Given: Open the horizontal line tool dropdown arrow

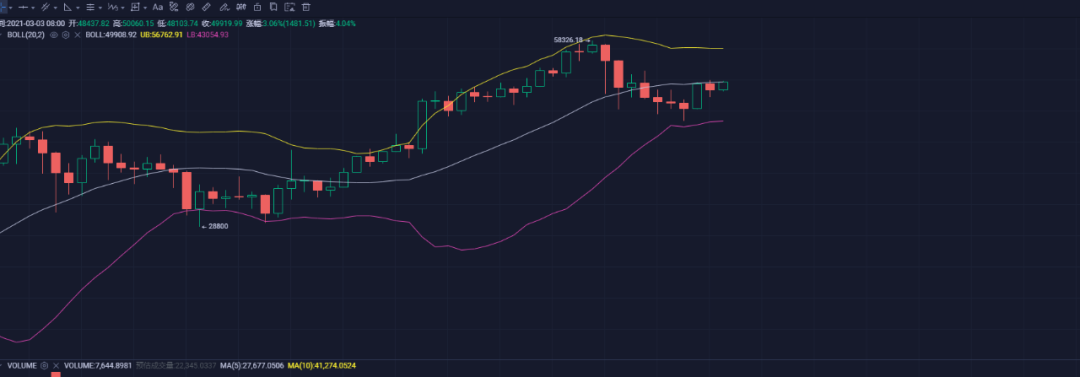Looking at the screenshot, I should point(33,8).
